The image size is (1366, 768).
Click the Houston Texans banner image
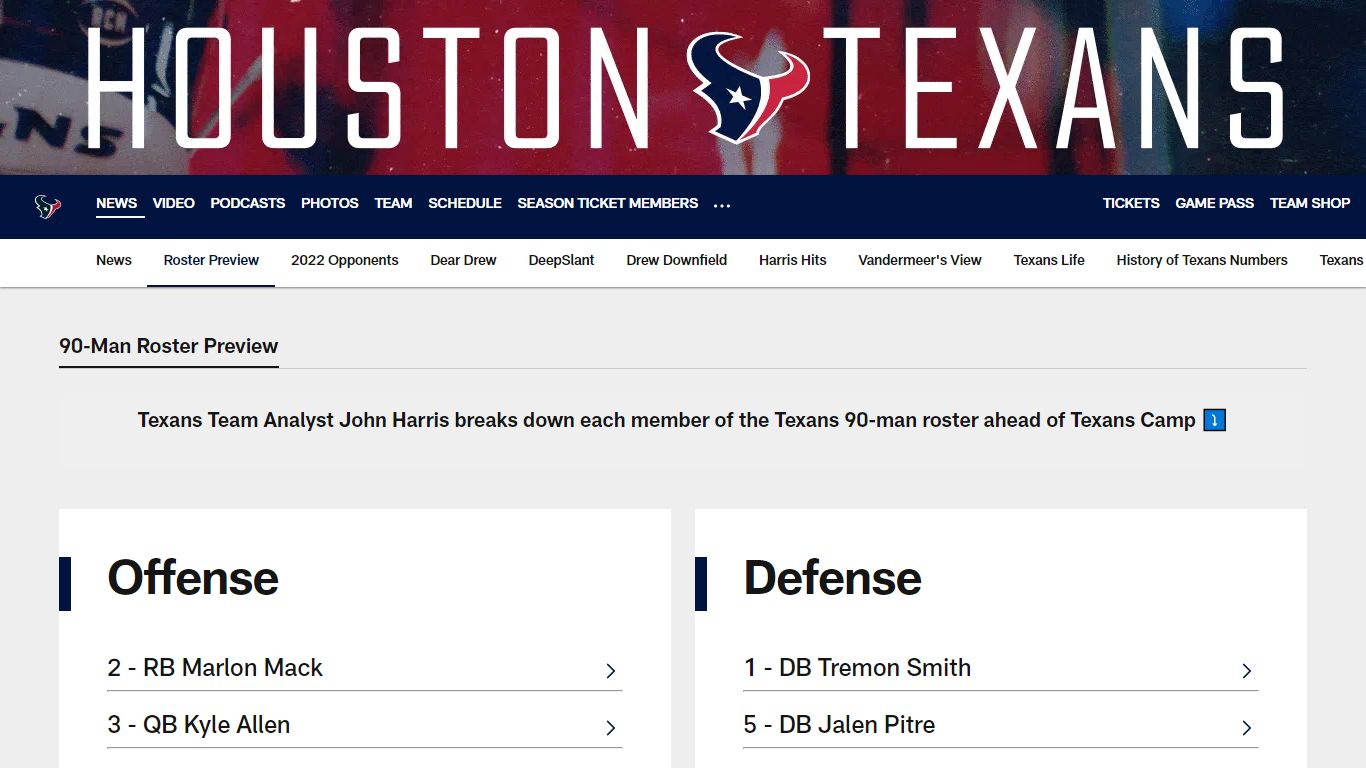(683, 87)
